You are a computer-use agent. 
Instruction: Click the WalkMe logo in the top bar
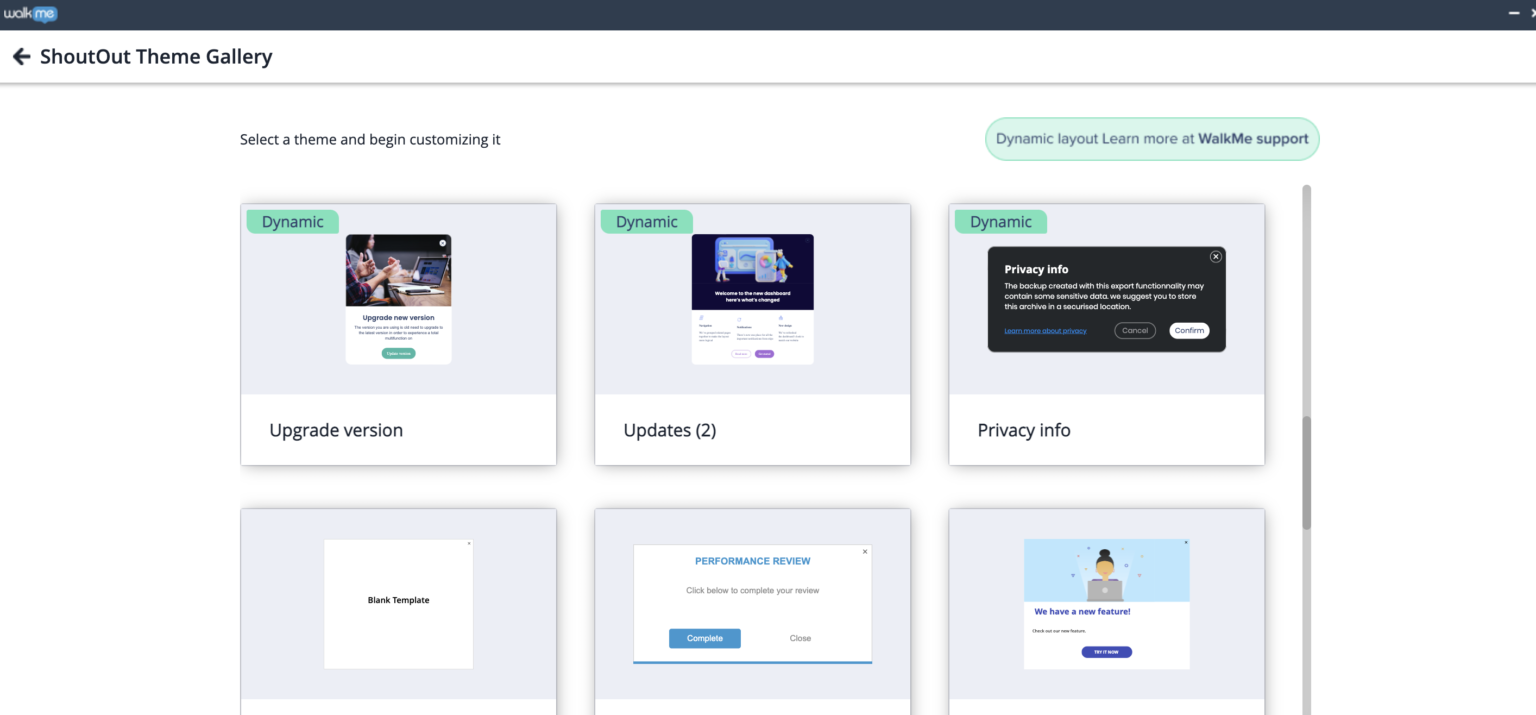pyautogui.click(x=30, y=13)
